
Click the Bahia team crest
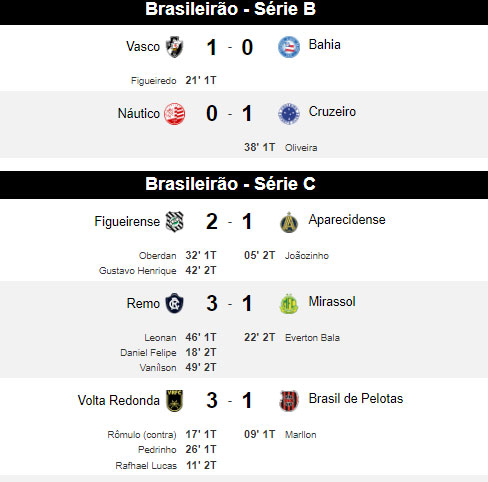(289, 47)
